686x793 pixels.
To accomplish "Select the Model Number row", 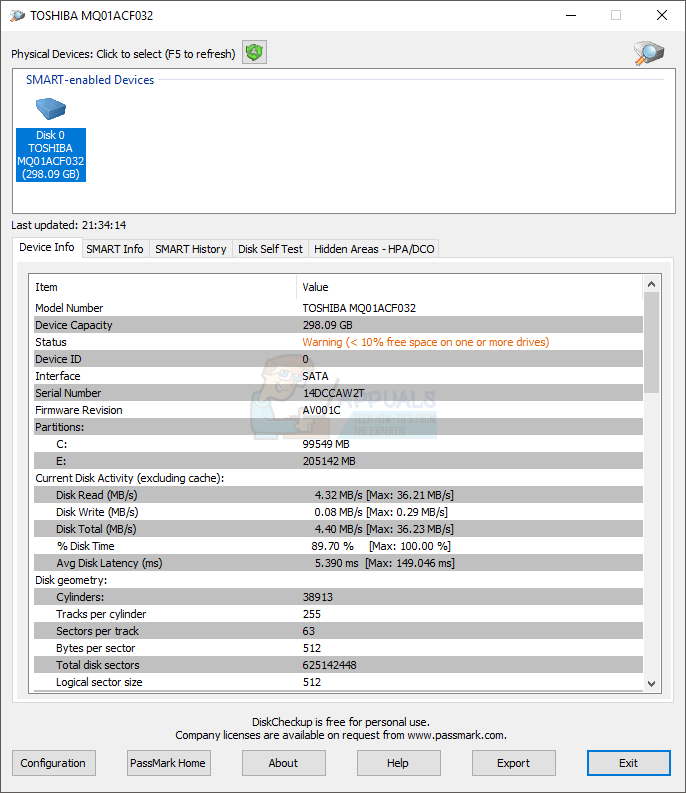I will click(x=338, y=308).
